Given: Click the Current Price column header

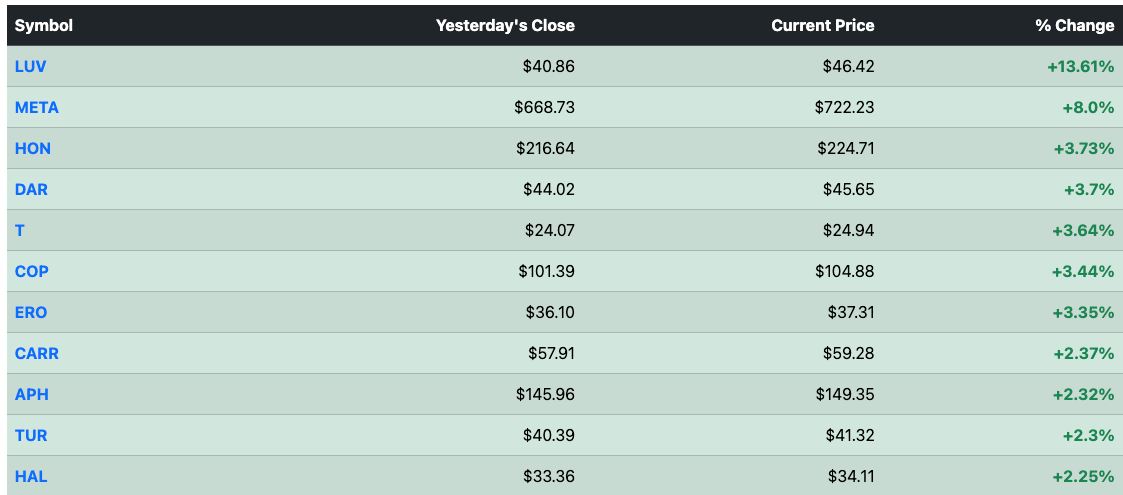Looking at the screenshot, I should click(x=823, y=26).
